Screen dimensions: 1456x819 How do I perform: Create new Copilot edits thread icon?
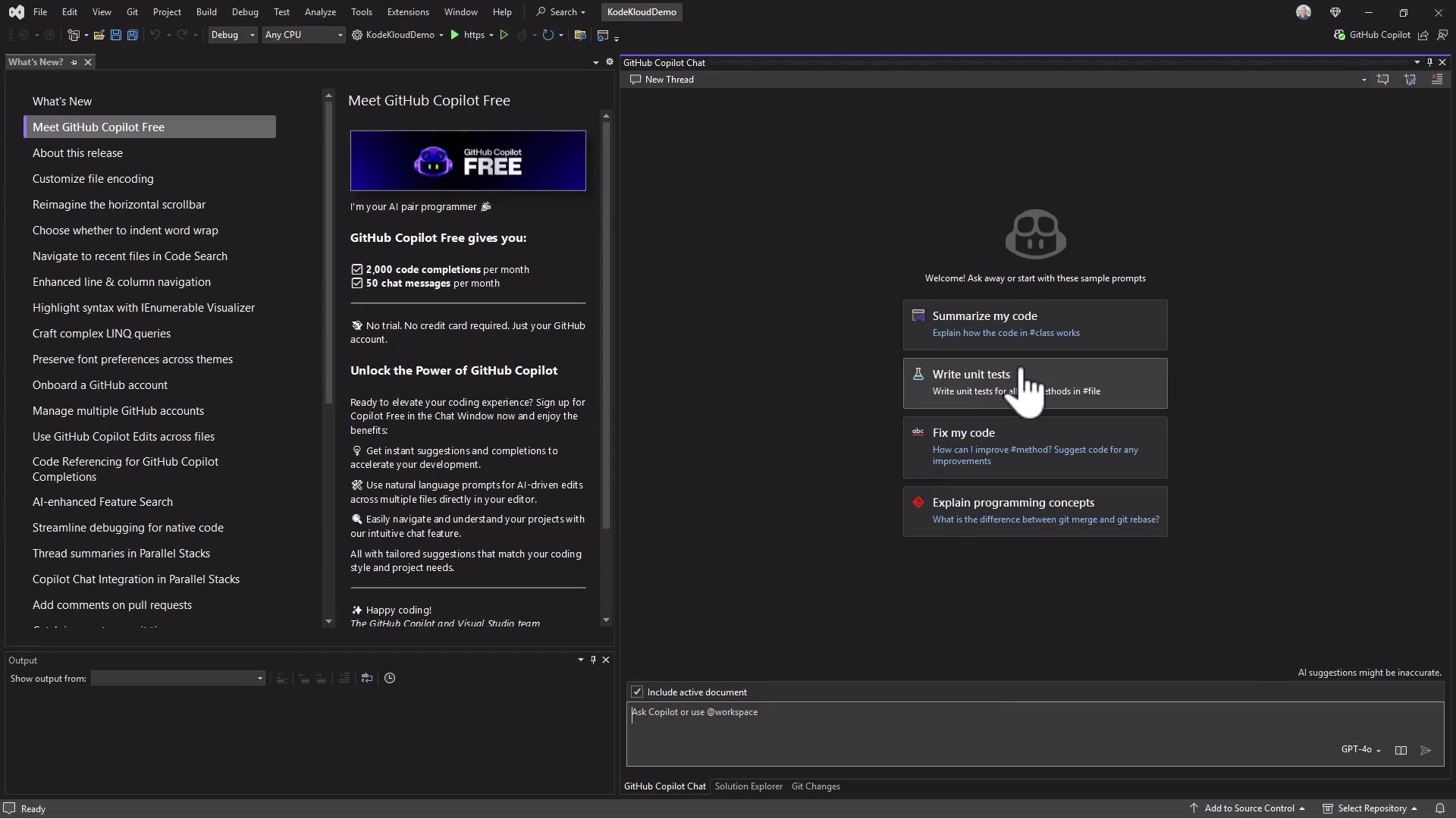pyautogui.click(x=1410, y=80)
